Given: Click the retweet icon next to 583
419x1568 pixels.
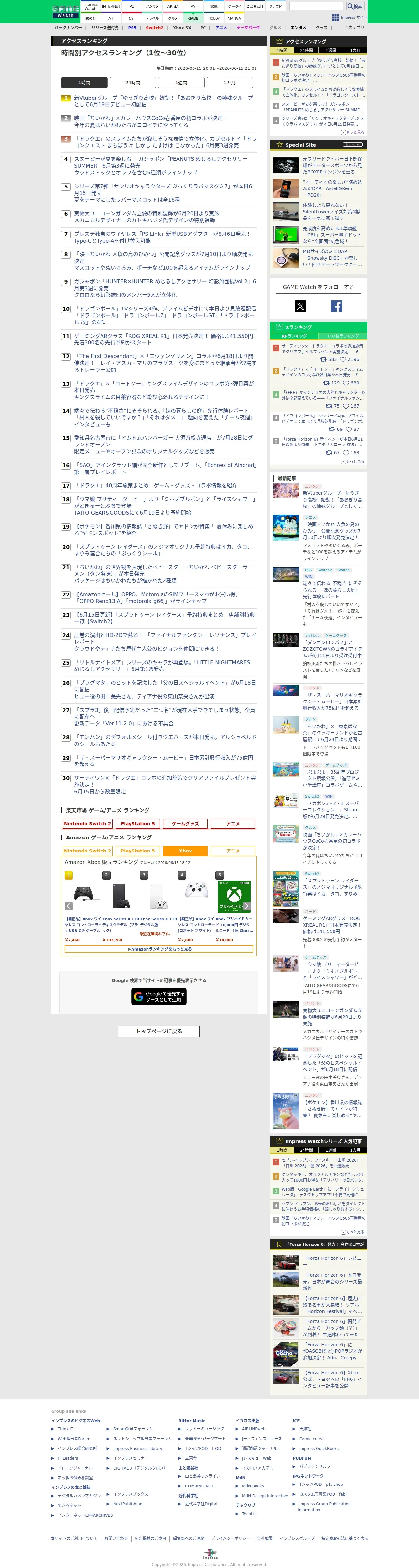Looking at the screenshot, I should [x=323, y=360].
